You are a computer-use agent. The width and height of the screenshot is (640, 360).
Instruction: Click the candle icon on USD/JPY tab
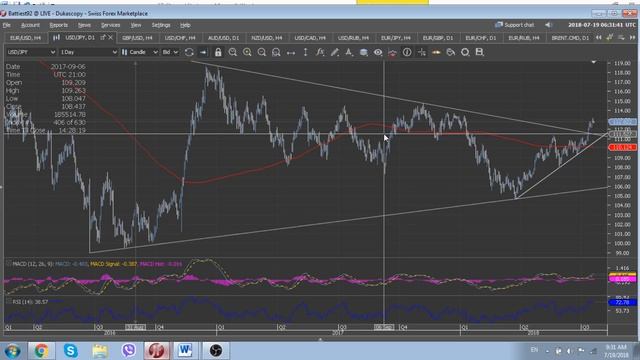tap(56, 37)
